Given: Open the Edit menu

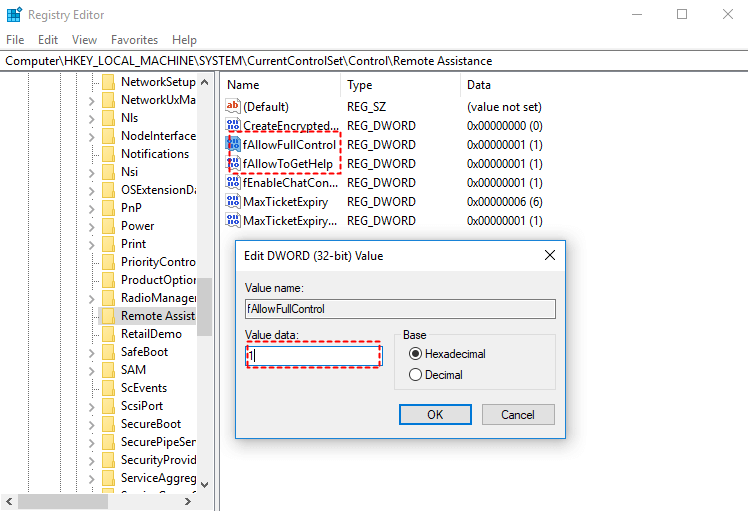Looking at the screenshot, I should 48,40.
